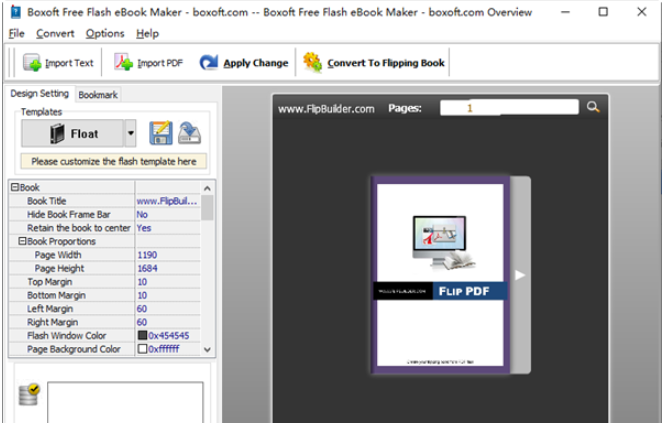Click the Float template button

pyautogui.click(x=72, y=134)
